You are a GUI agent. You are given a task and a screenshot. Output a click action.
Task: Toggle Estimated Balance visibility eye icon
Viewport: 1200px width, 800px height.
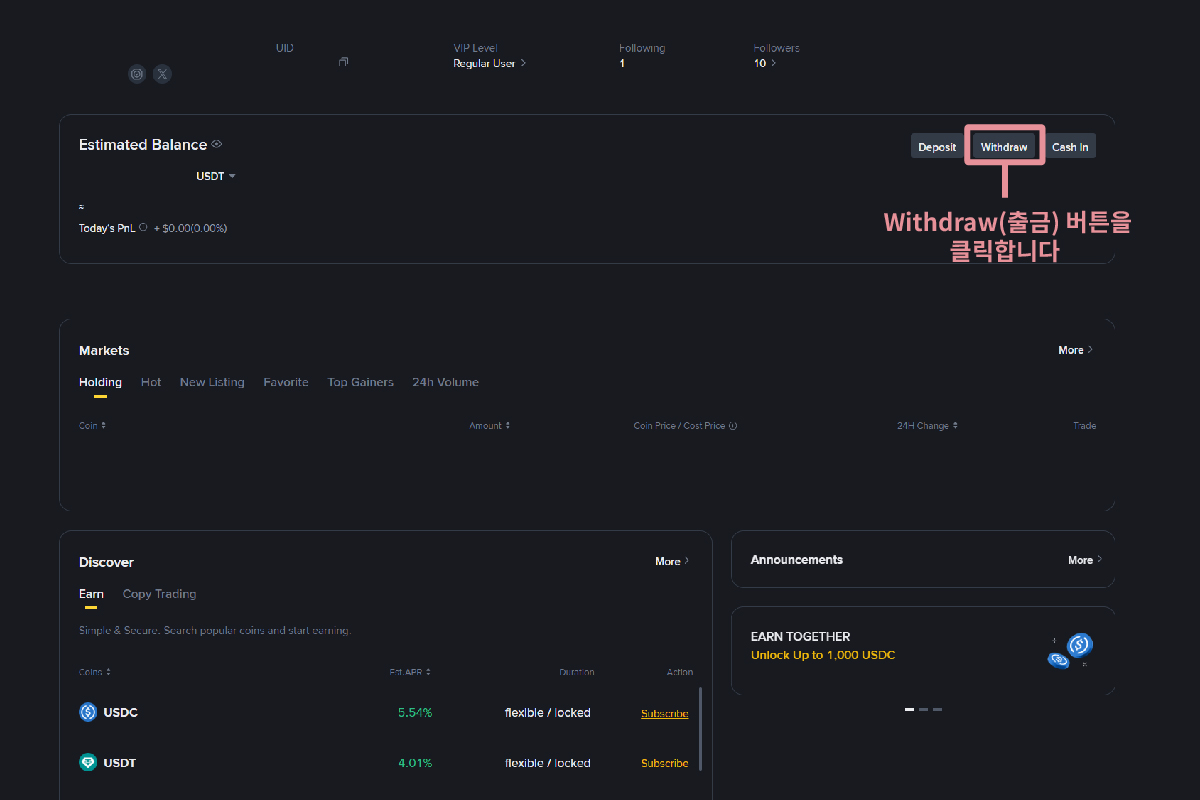[x=217, y=144]
